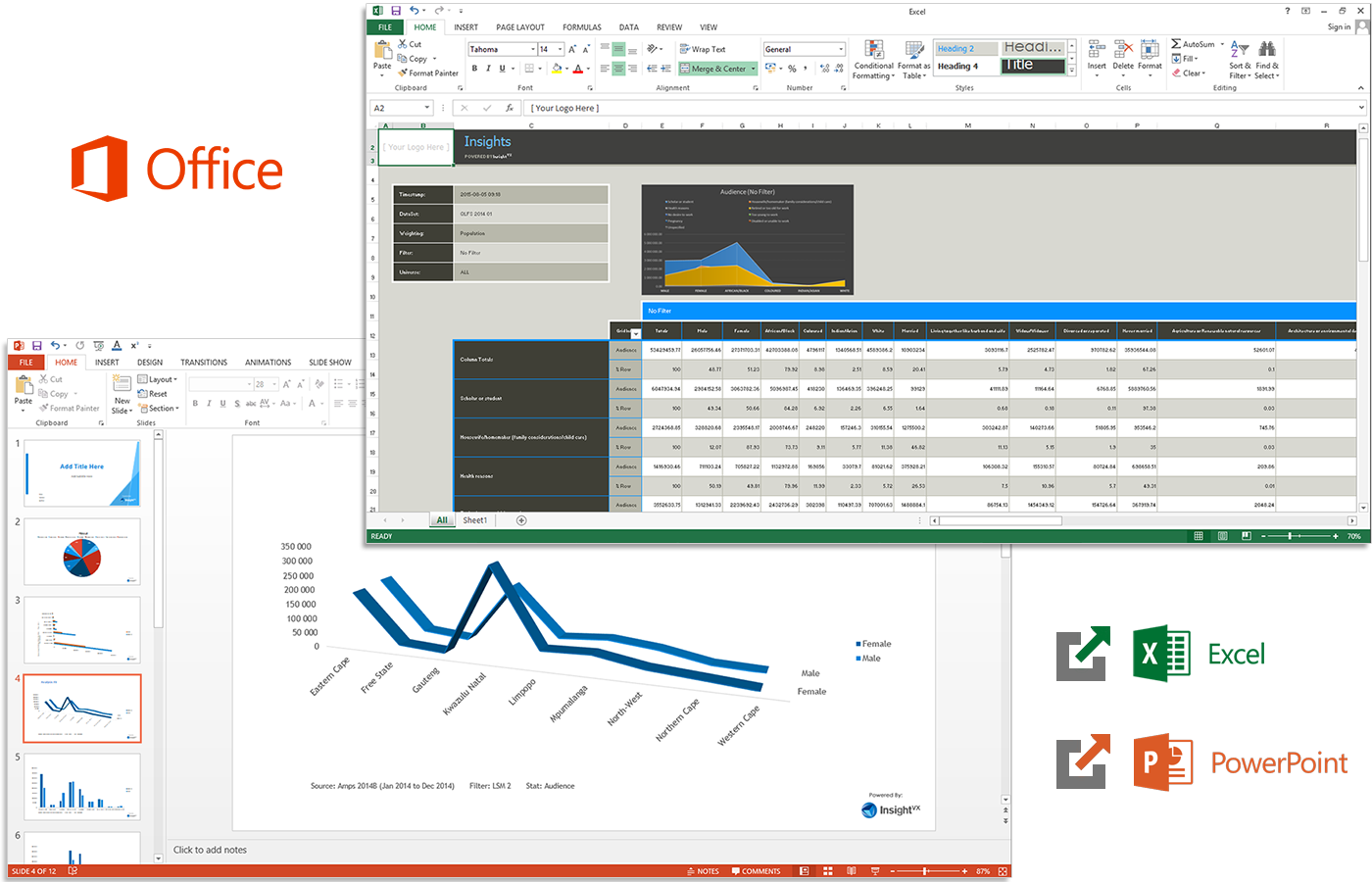
Task: Click Conditional Formatting in Excel
Action: pyautogui.click(x=873, y=60)
